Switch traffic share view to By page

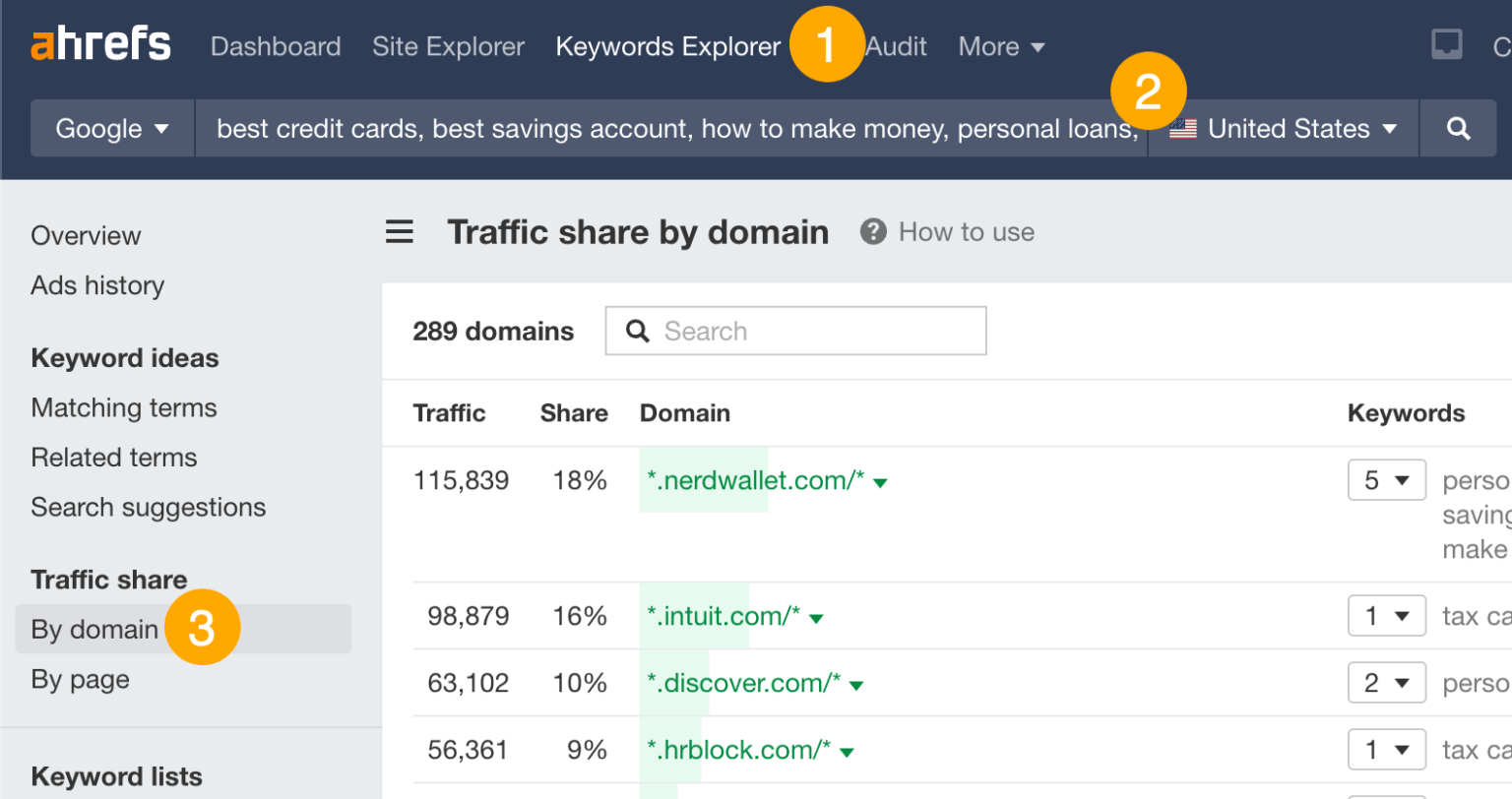pyautogui.click(x=80, y=679)
